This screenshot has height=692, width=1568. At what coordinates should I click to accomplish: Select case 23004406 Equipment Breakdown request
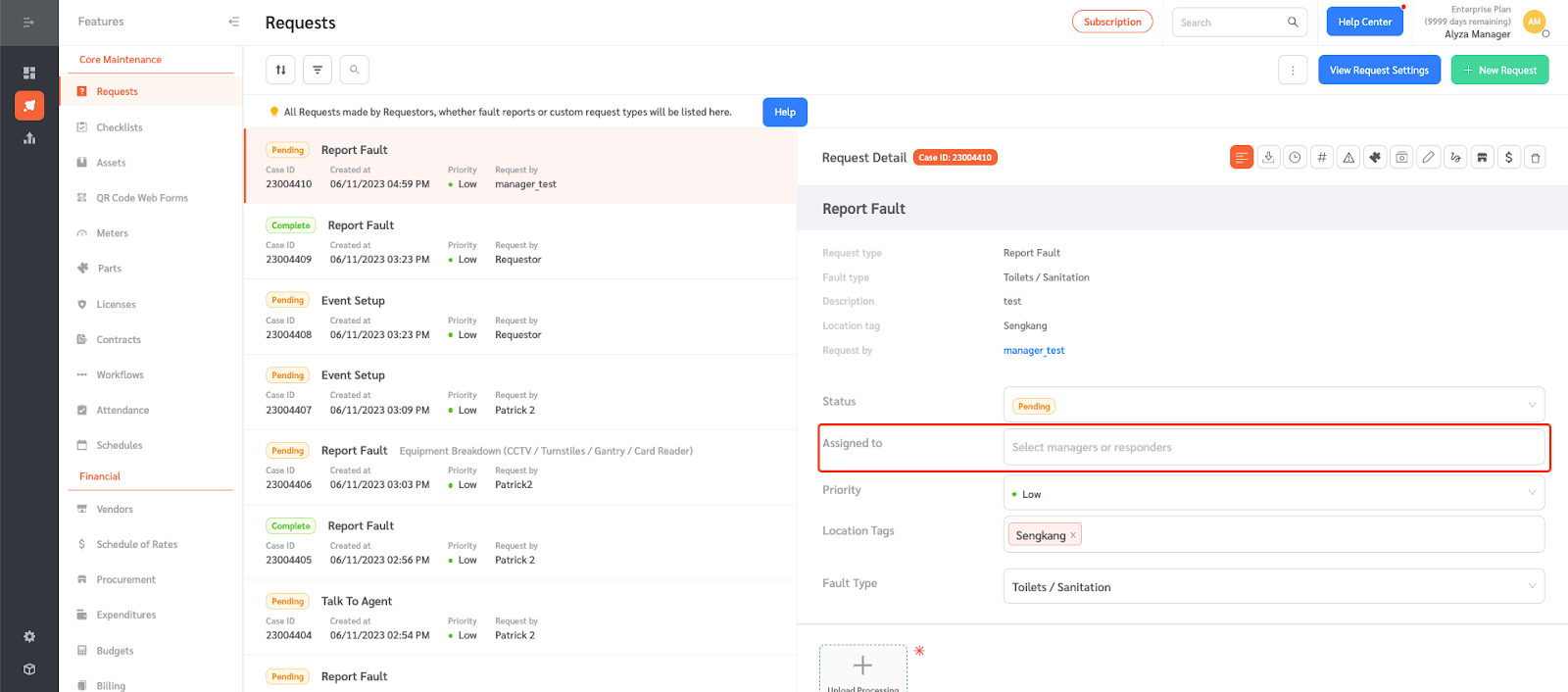point(520,468)
